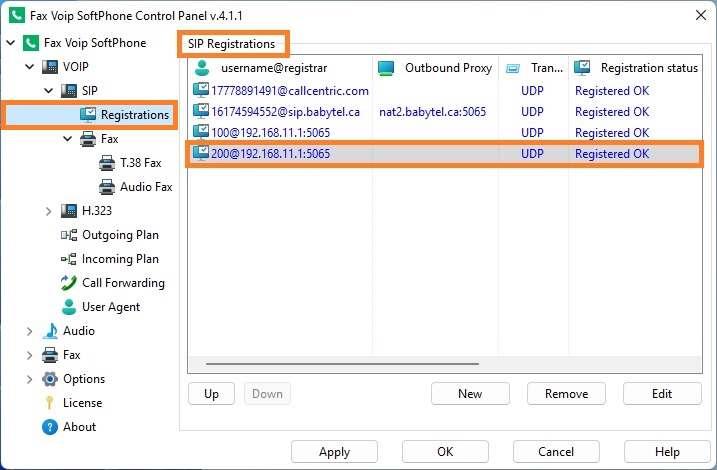This screenshot has height=470, width=717.
Task: Expand the H.323 tree node
Action: click(49, 211)
